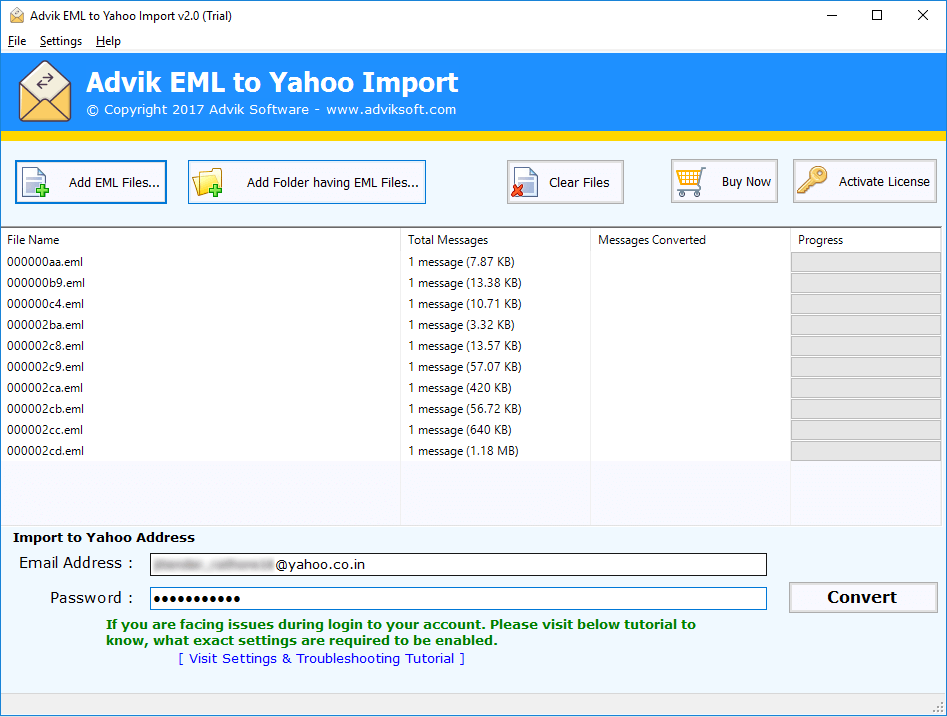Screen dimensions: 947x717
Task: Click the www.adviksoft.com text in banner
Action: tap(391, 110)
